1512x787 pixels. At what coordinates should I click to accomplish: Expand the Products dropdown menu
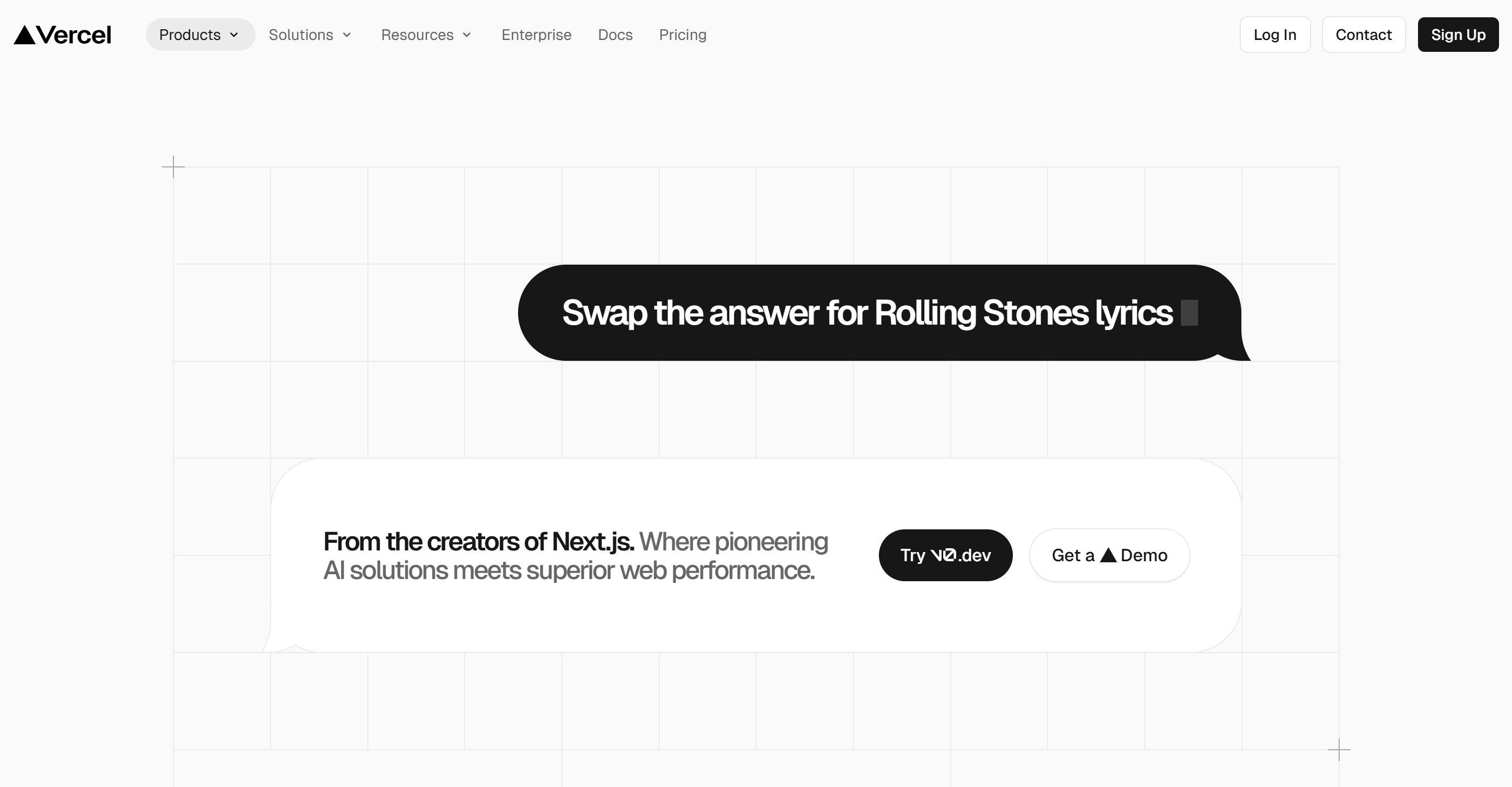190,35
